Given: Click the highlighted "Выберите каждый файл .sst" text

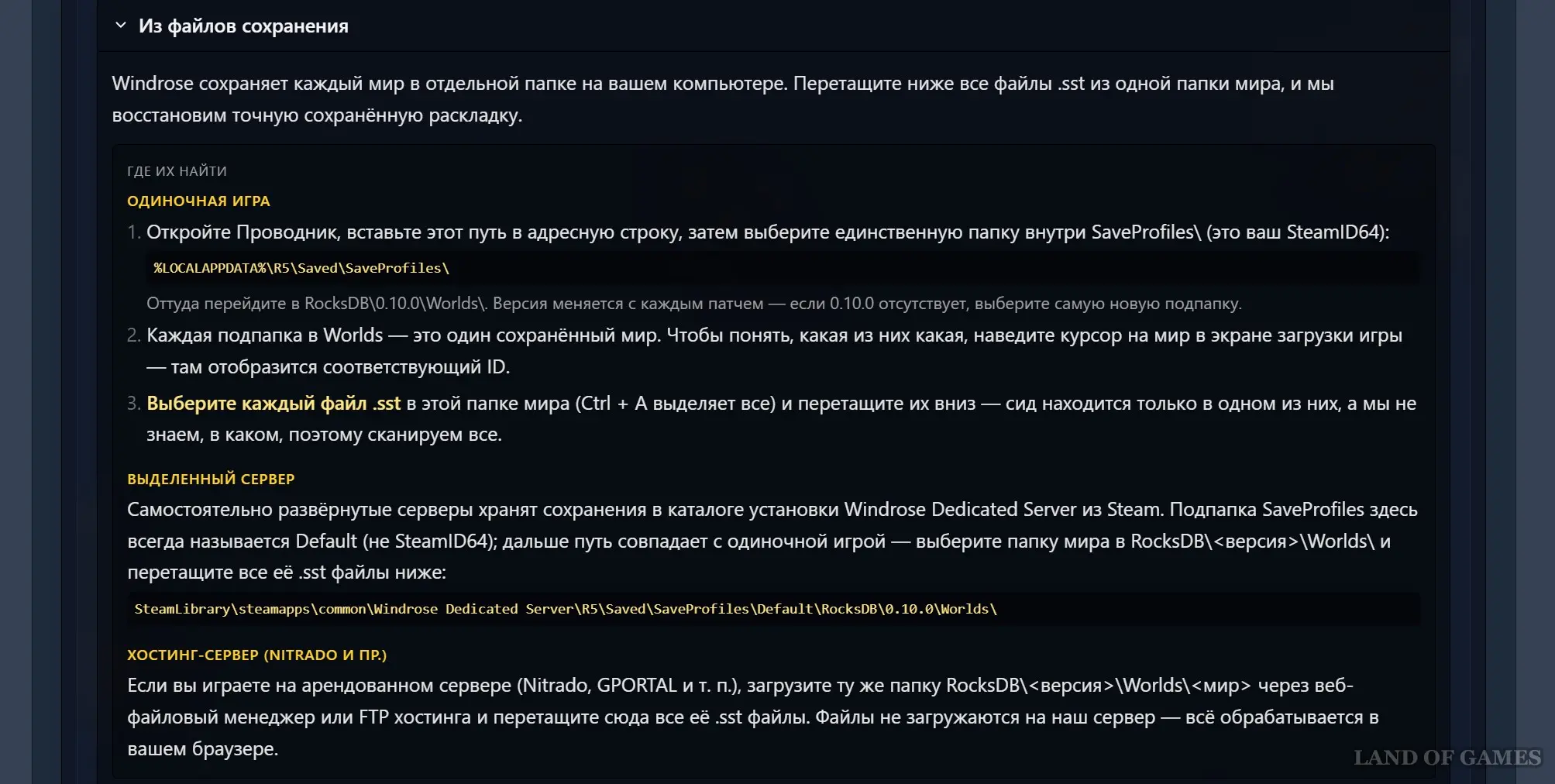Looking at the screenshot, I should 274,404.
